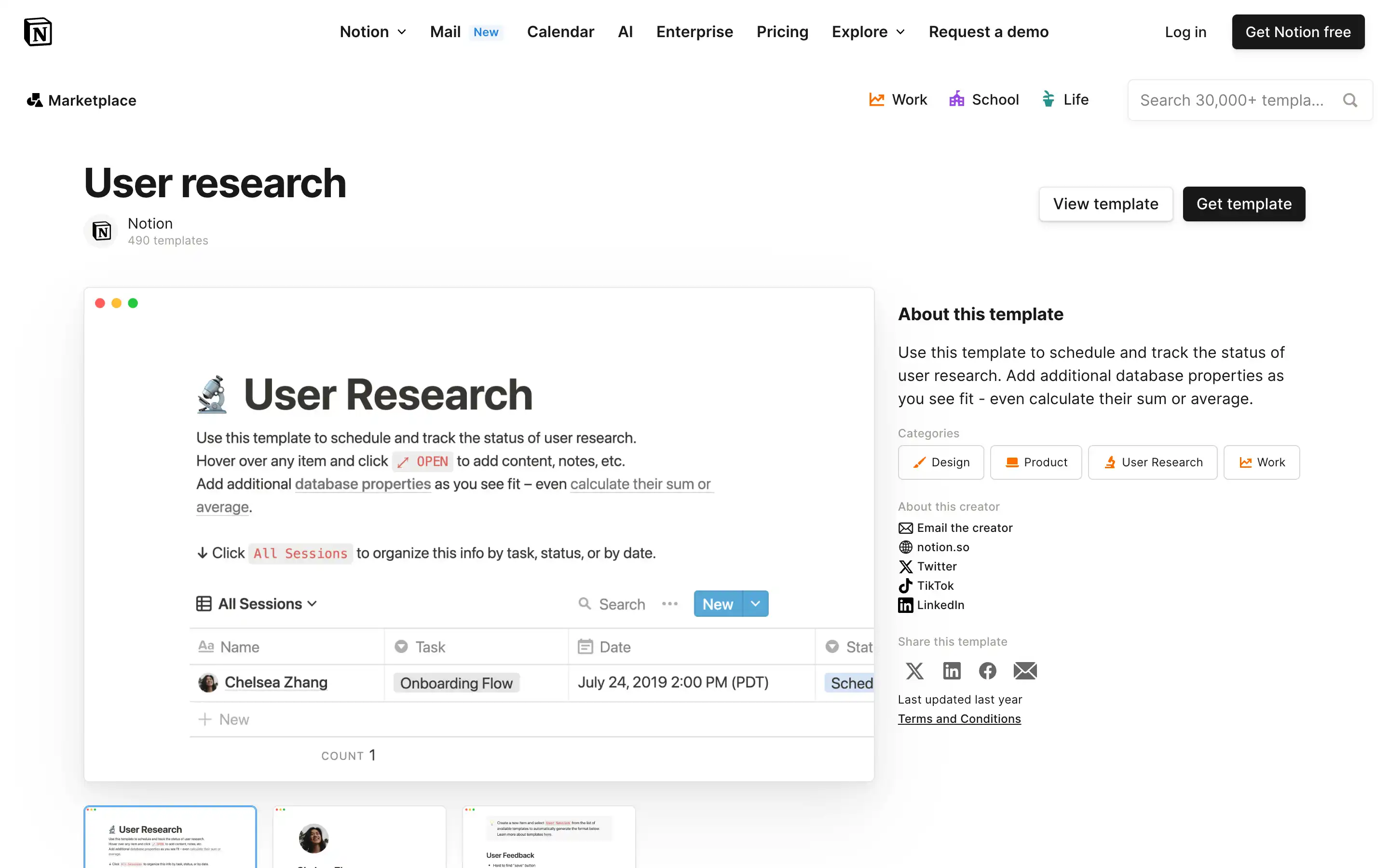
Task: Open the arrow dropdown beside blue New button
Action: click(755, 604)
